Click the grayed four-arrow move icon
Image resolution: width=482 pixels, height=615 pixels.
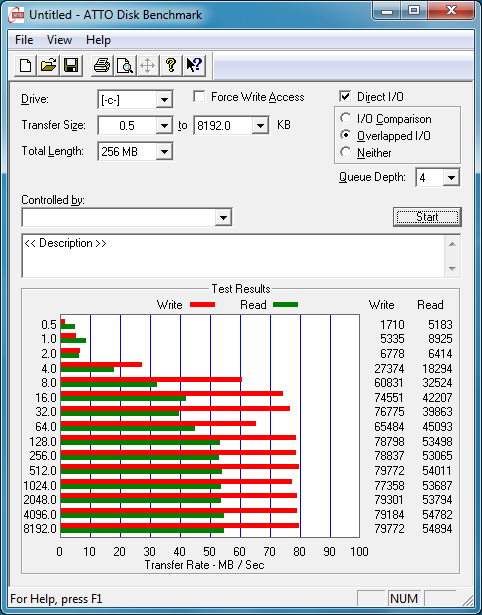click(x=147, y=65)
